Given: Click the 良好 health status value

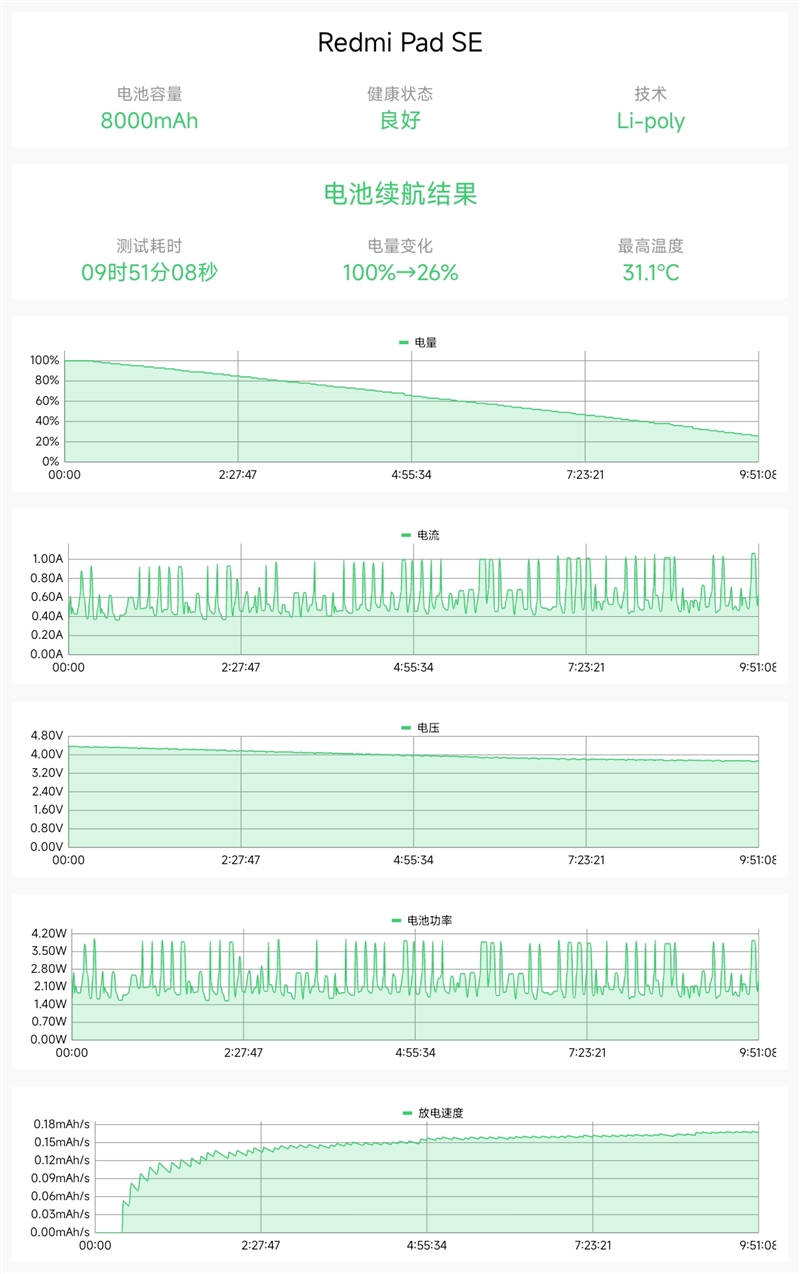Looking at the screenshot, I should click(x=400, y=121).
